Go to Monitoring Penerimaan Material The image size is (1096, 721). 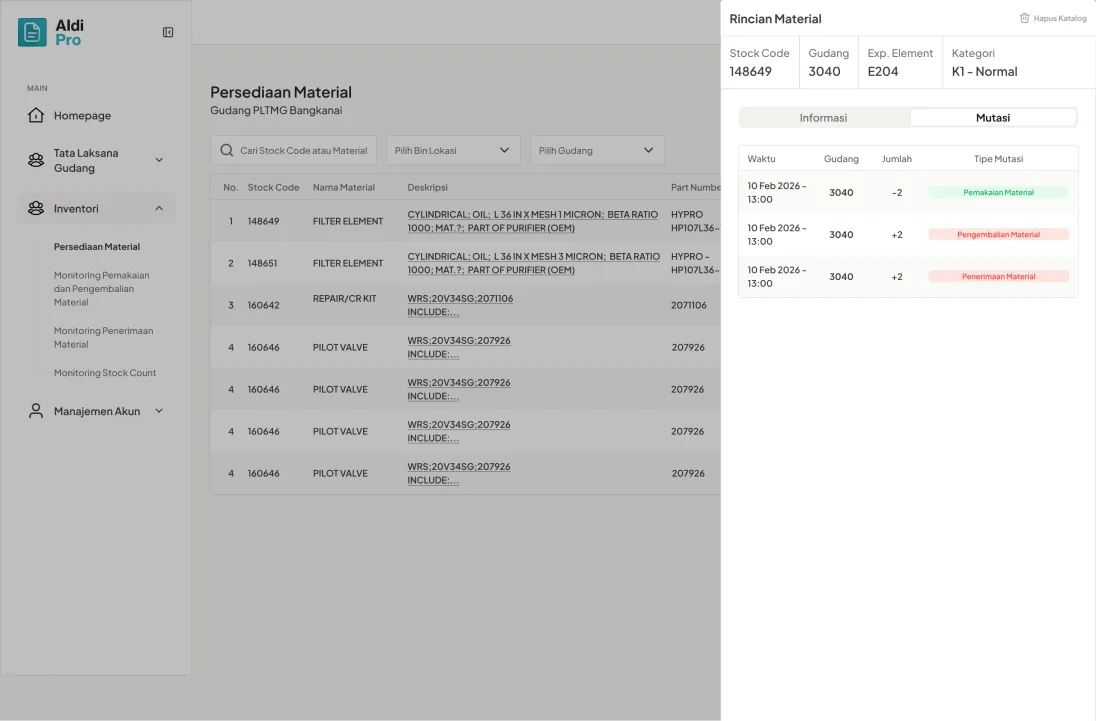103,337
